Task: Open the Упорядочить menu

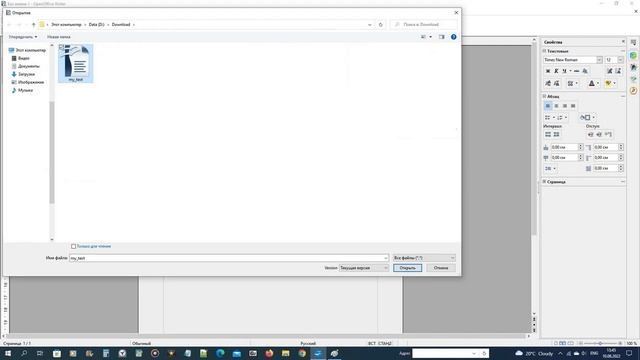Action: 23,37
